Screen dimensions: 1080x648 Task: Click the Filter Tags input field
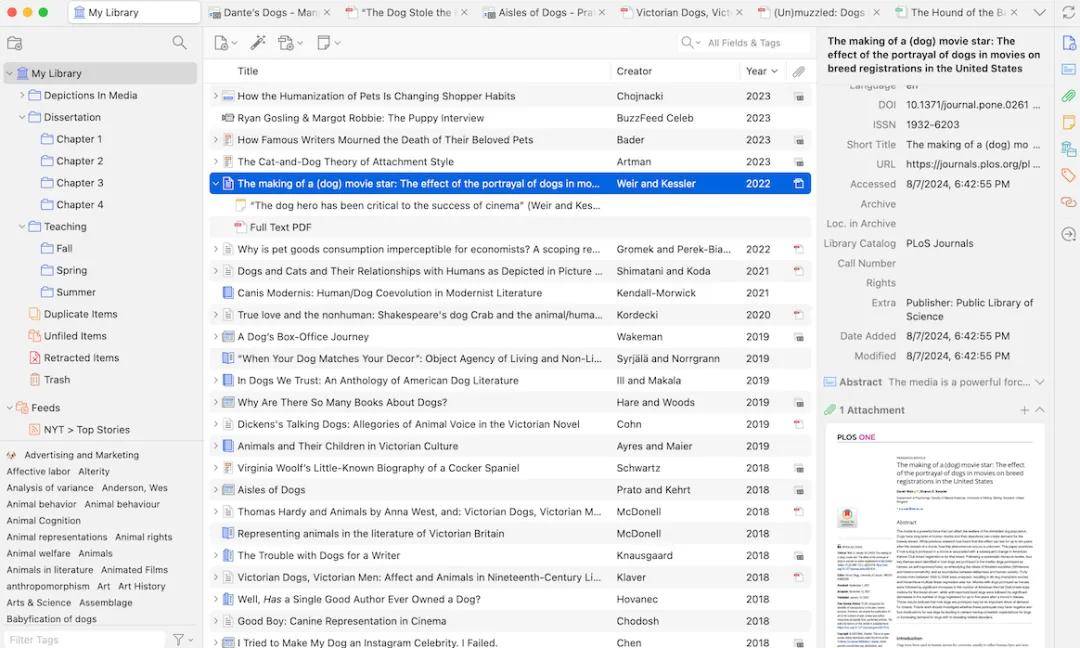84,640
